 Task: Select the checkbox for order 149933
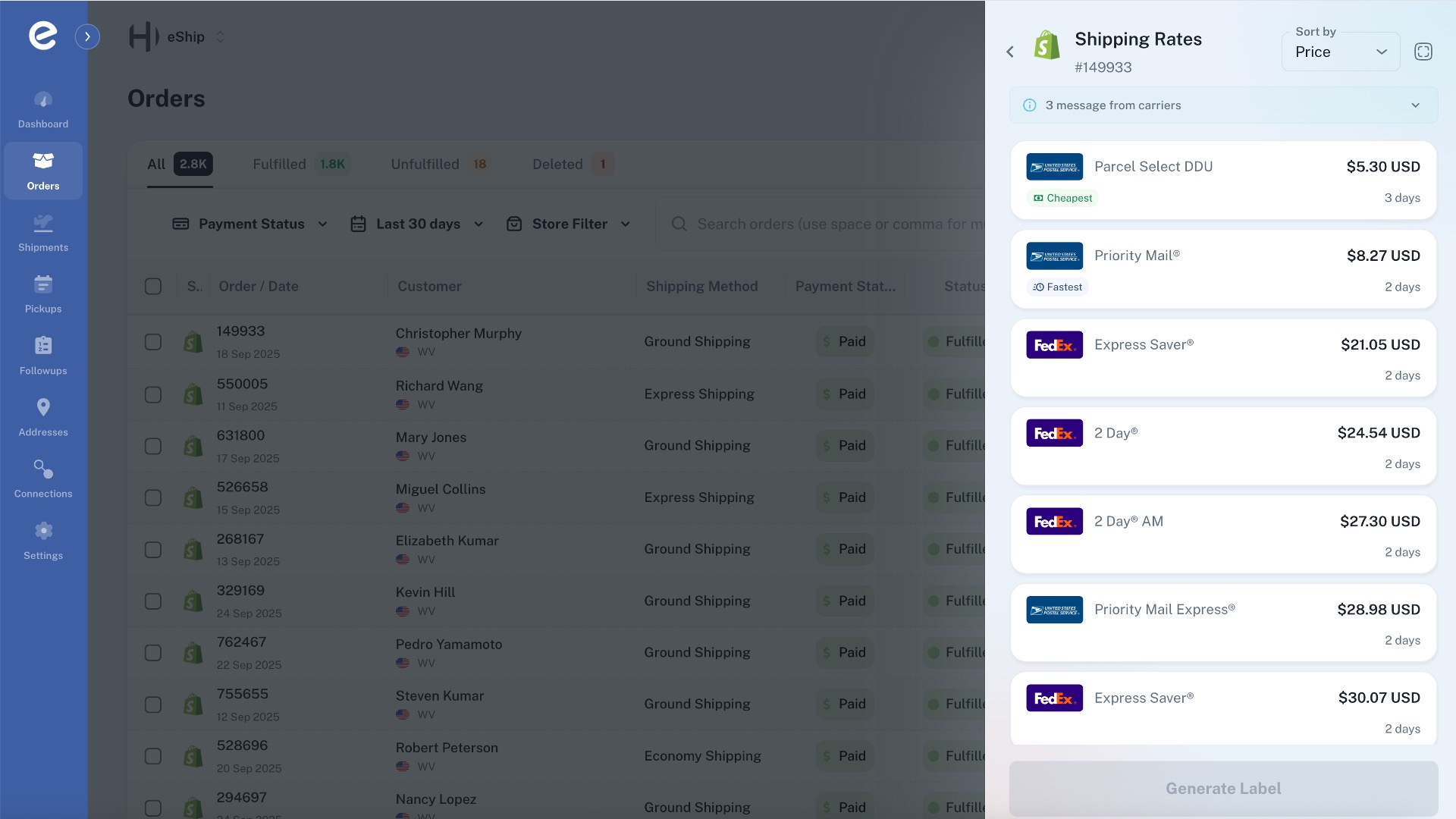(x=152, y=341)
